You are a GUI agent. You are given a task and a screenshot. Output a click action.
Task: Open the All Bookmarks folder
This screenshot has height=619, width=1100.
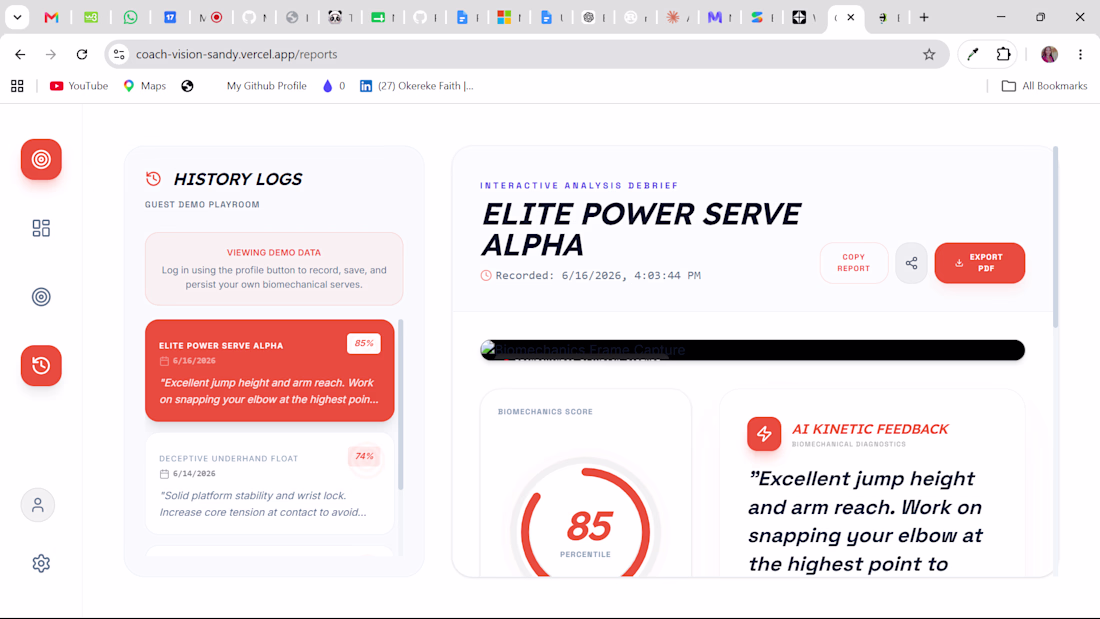click(x=1045, y=86)
